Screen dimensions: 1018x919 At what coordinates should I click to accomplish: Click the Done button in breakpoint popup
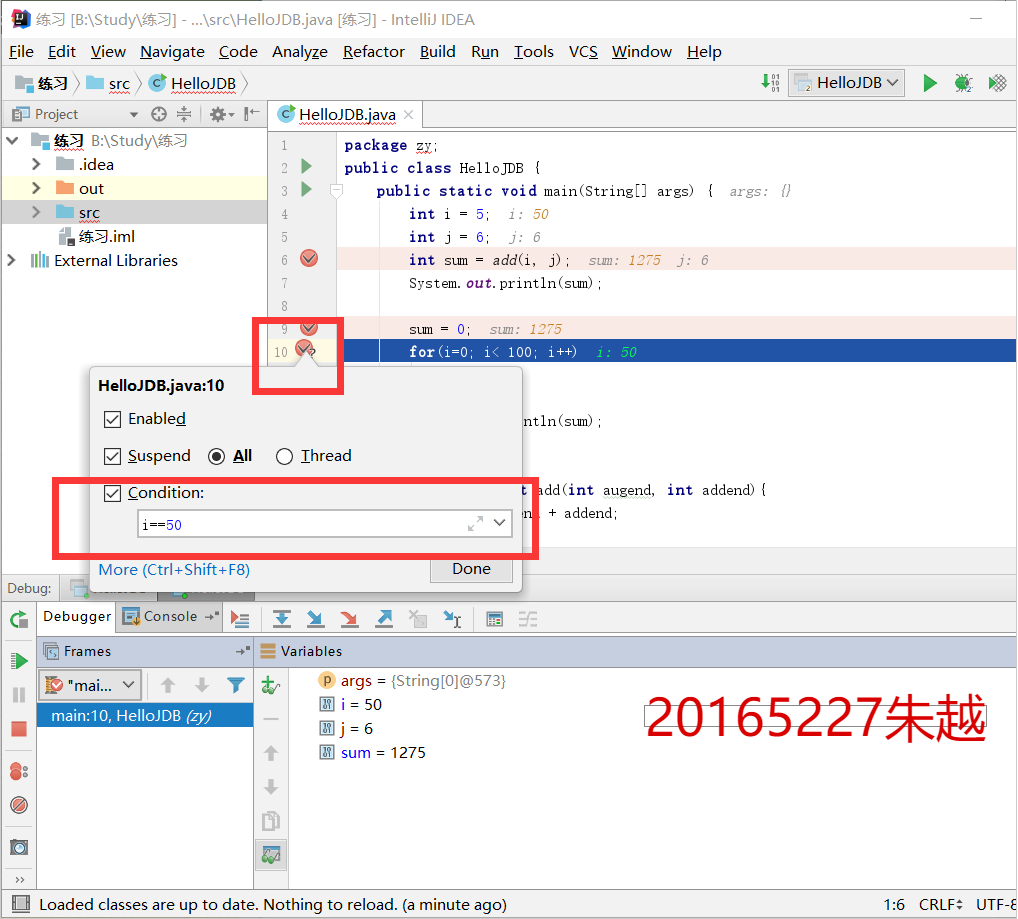[x=471, y=569]
